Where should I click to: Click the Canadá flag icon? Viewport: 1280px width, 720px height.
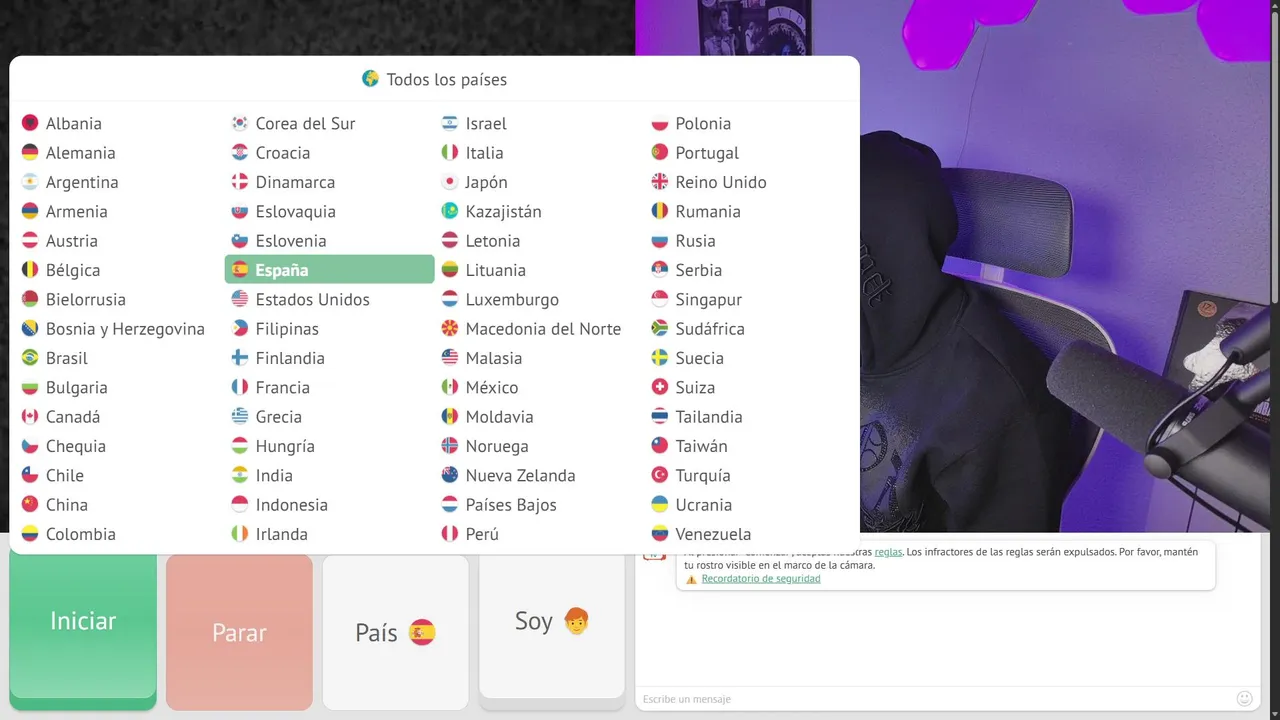(x=30, y=417)
